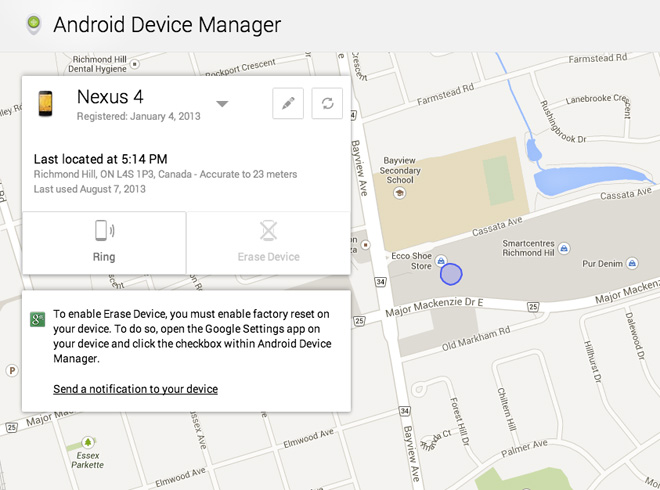Click the Hillhurst Dr label
660x490 pixels.
[x=593, y=361]
